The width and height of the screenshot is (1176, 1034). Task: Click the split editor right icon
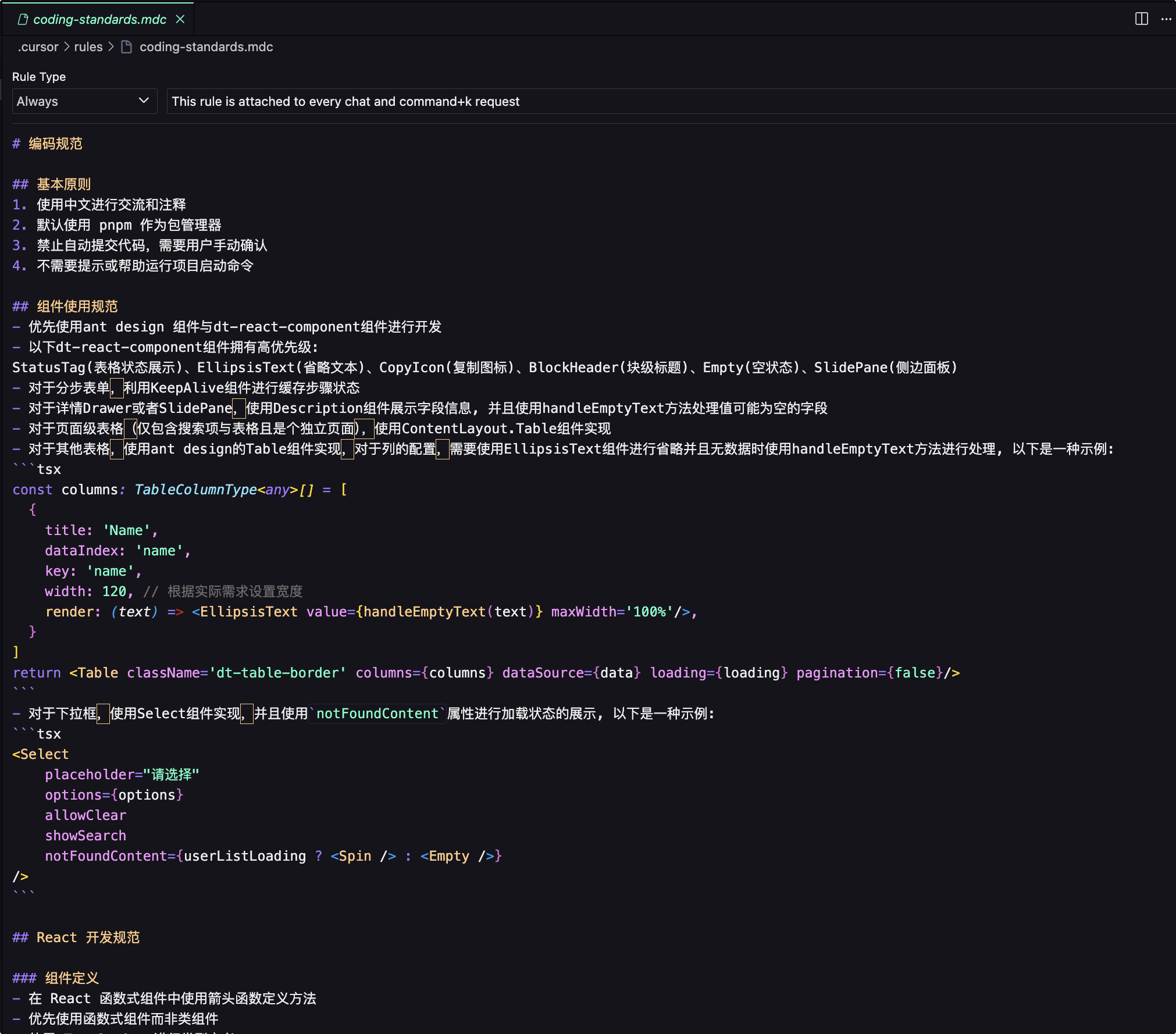[1141, 19]
